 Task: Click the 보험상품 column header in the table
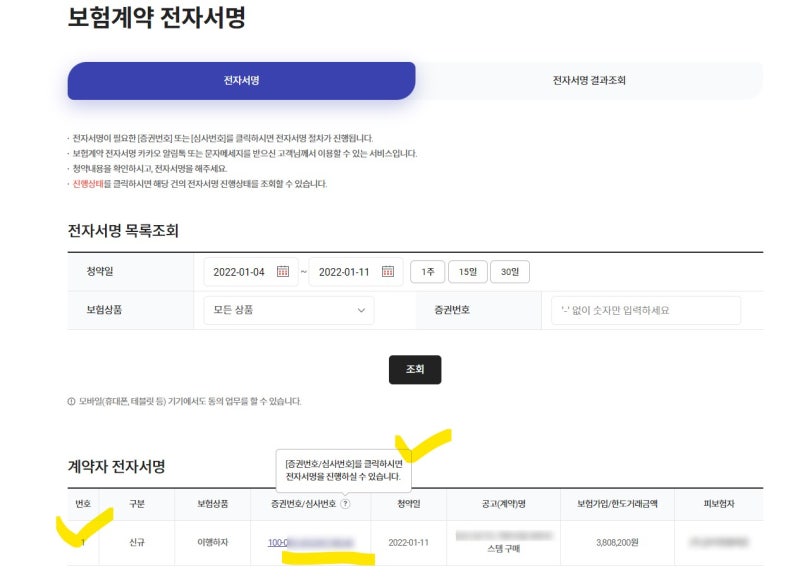click(x=213, y=504)
